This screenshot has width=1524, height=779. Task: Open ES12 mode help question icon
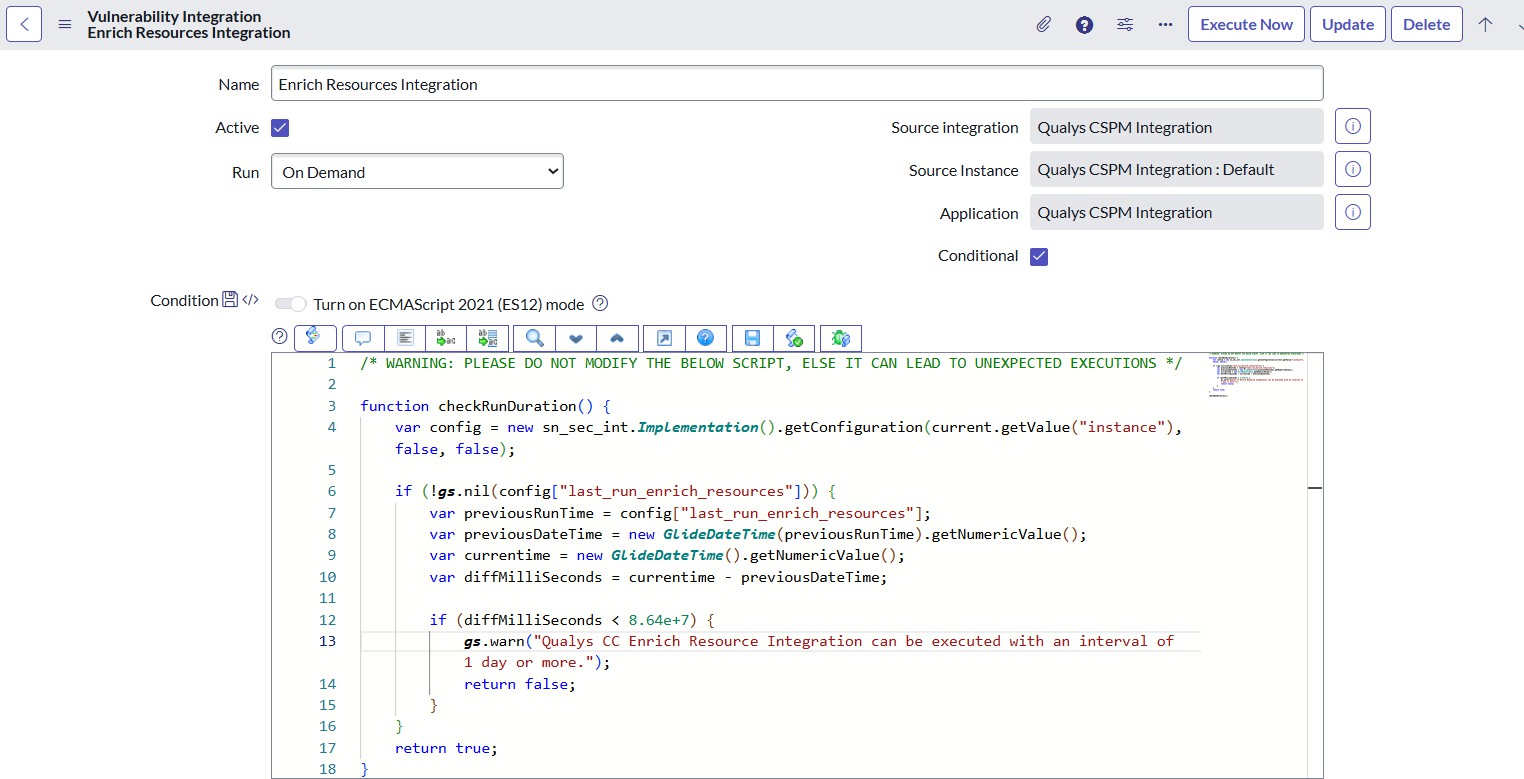click(x=600, y=304)
